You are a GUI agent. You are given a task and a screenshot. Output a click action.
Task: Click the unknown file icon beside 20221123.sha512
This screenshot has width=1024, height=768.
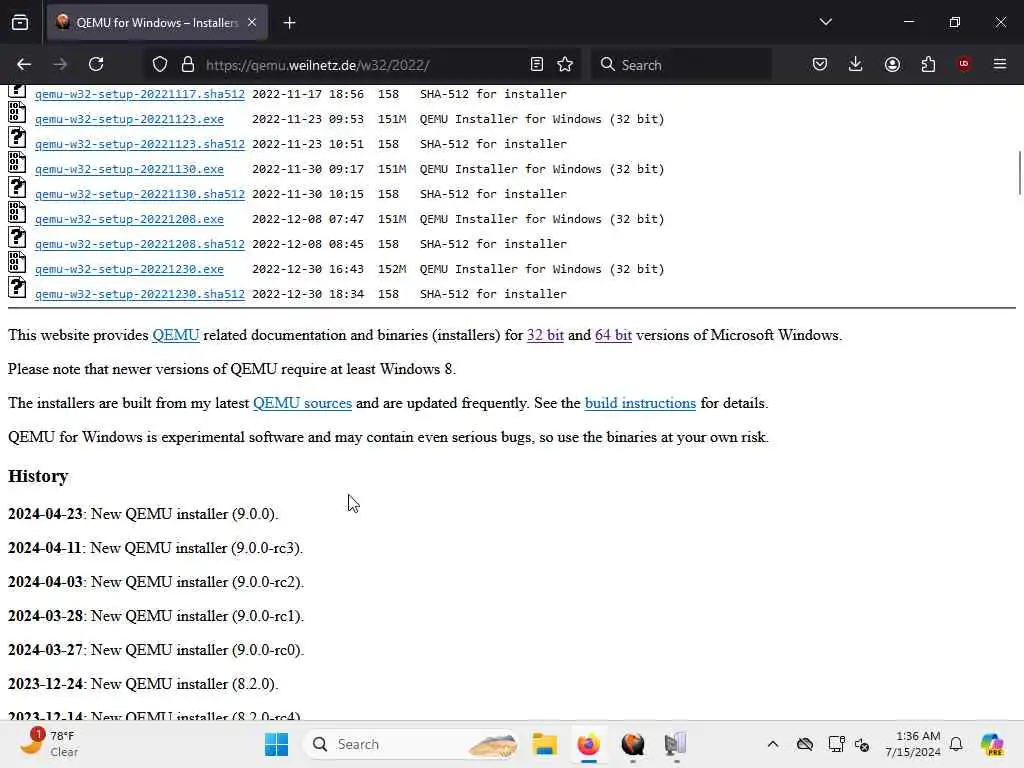pos(17,137)
